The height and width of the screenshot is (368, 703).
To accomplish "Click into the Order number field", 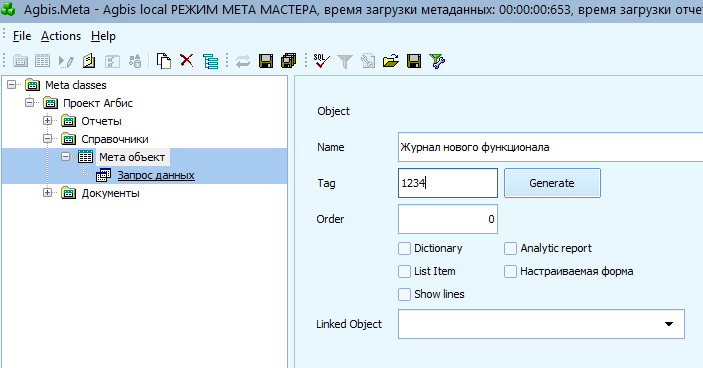I will point(447,219).
